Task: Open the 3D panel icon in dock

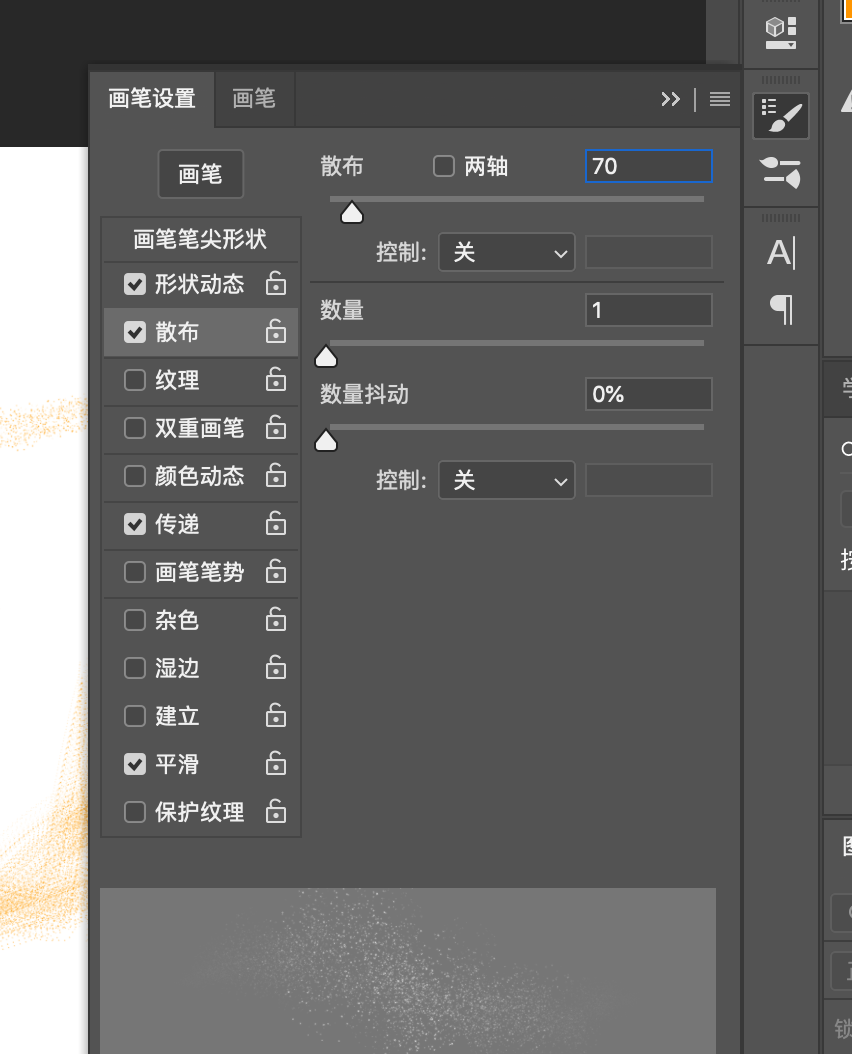Action: (x=781, y=31)
